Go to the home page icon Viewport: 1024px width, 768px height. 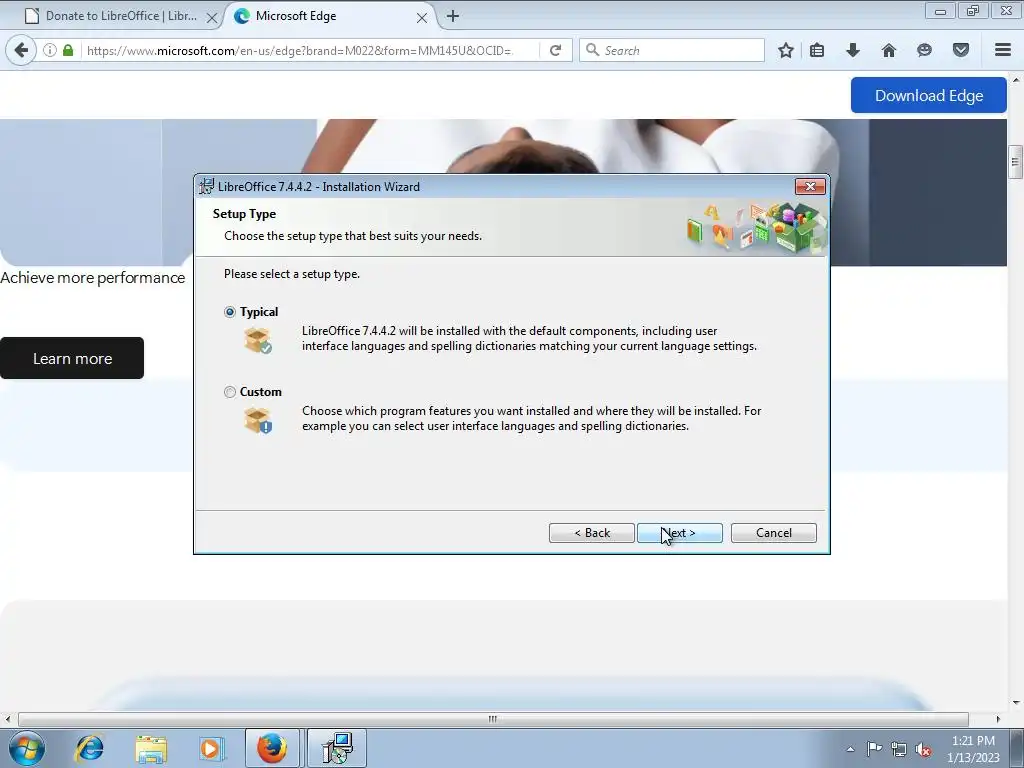[889, 50]
